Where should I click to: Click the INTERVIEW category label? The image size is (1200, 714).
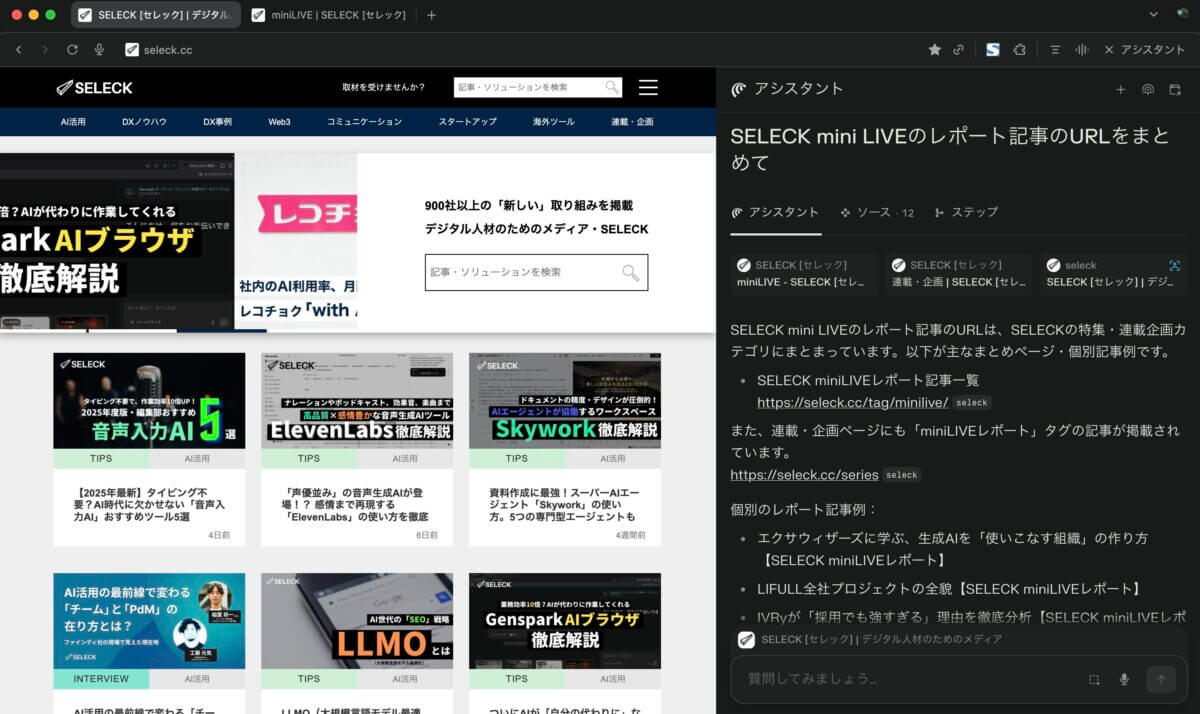(x=101, y=679)
